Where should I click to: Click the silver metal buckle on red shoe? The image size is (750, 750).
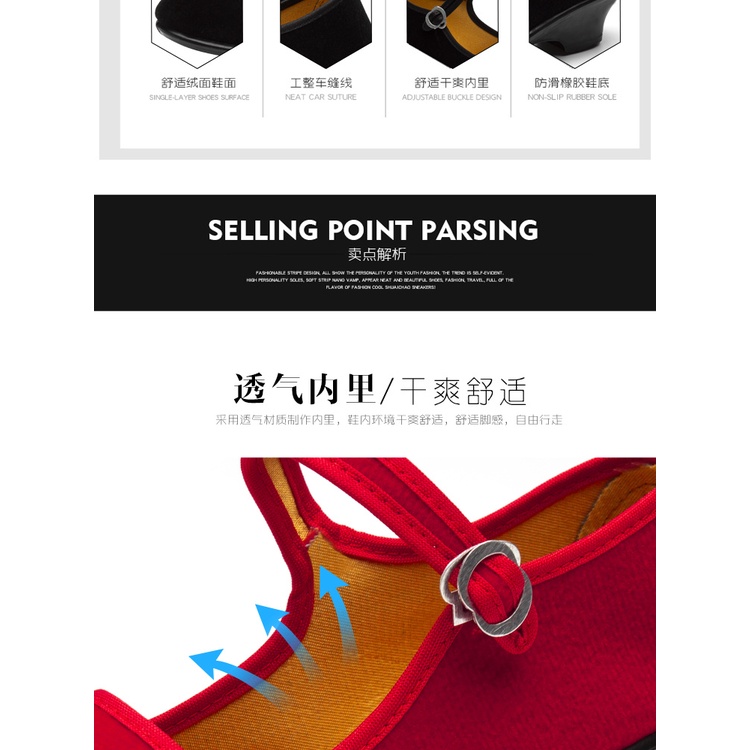[x=486, y=588]
